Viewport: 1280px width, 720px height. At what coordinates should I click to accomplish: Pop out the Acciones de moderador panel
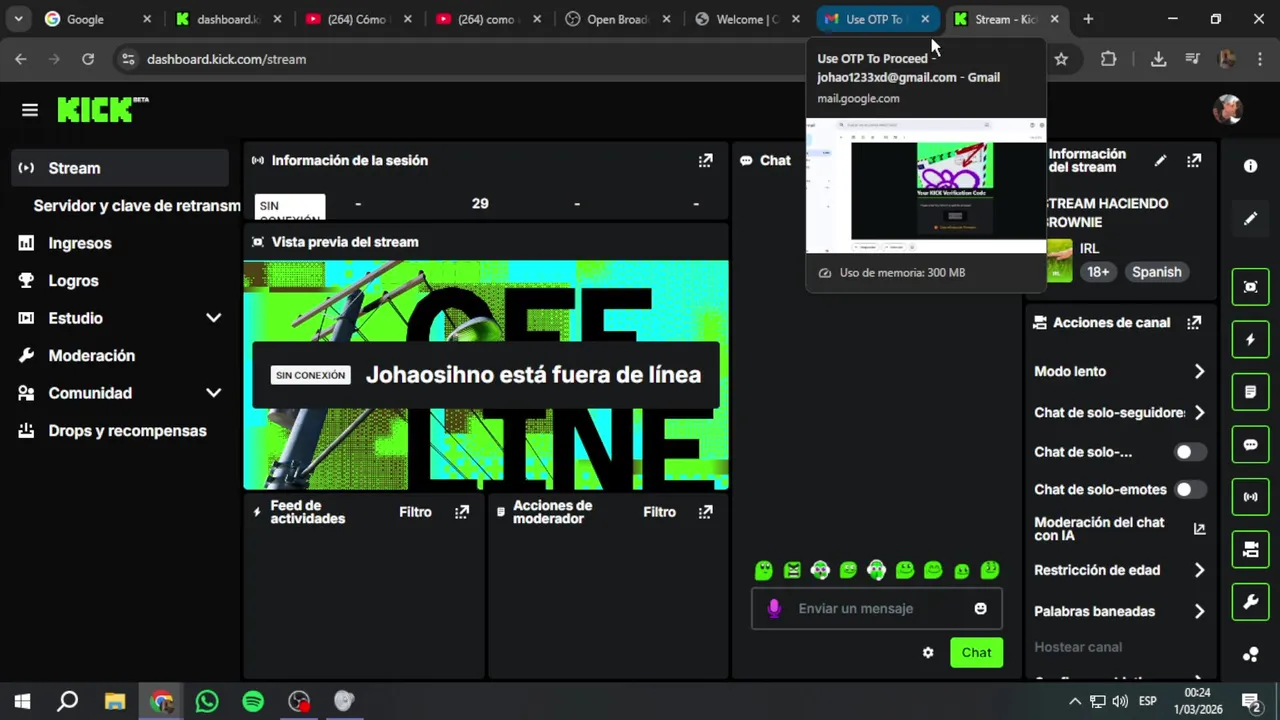coord(705,512)
